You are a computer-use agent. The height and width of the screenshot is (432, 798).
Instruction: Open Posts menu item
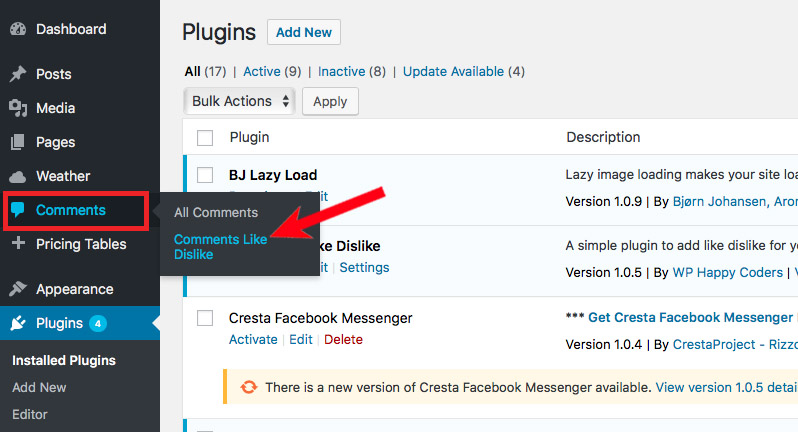point(53,74)
